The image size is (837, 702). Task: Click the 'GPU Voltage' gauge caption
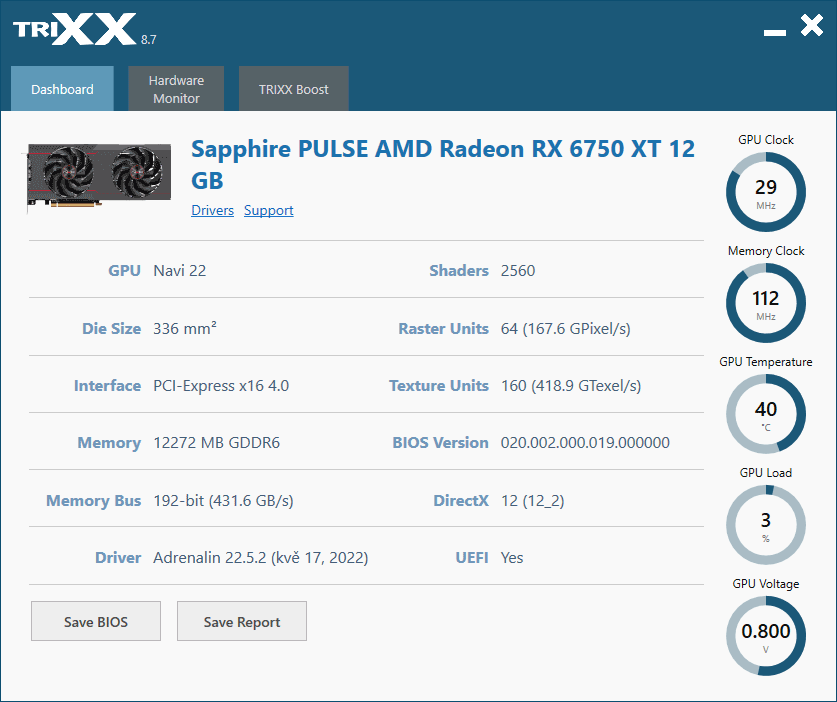pyautogui.click(x=765, y=584)
